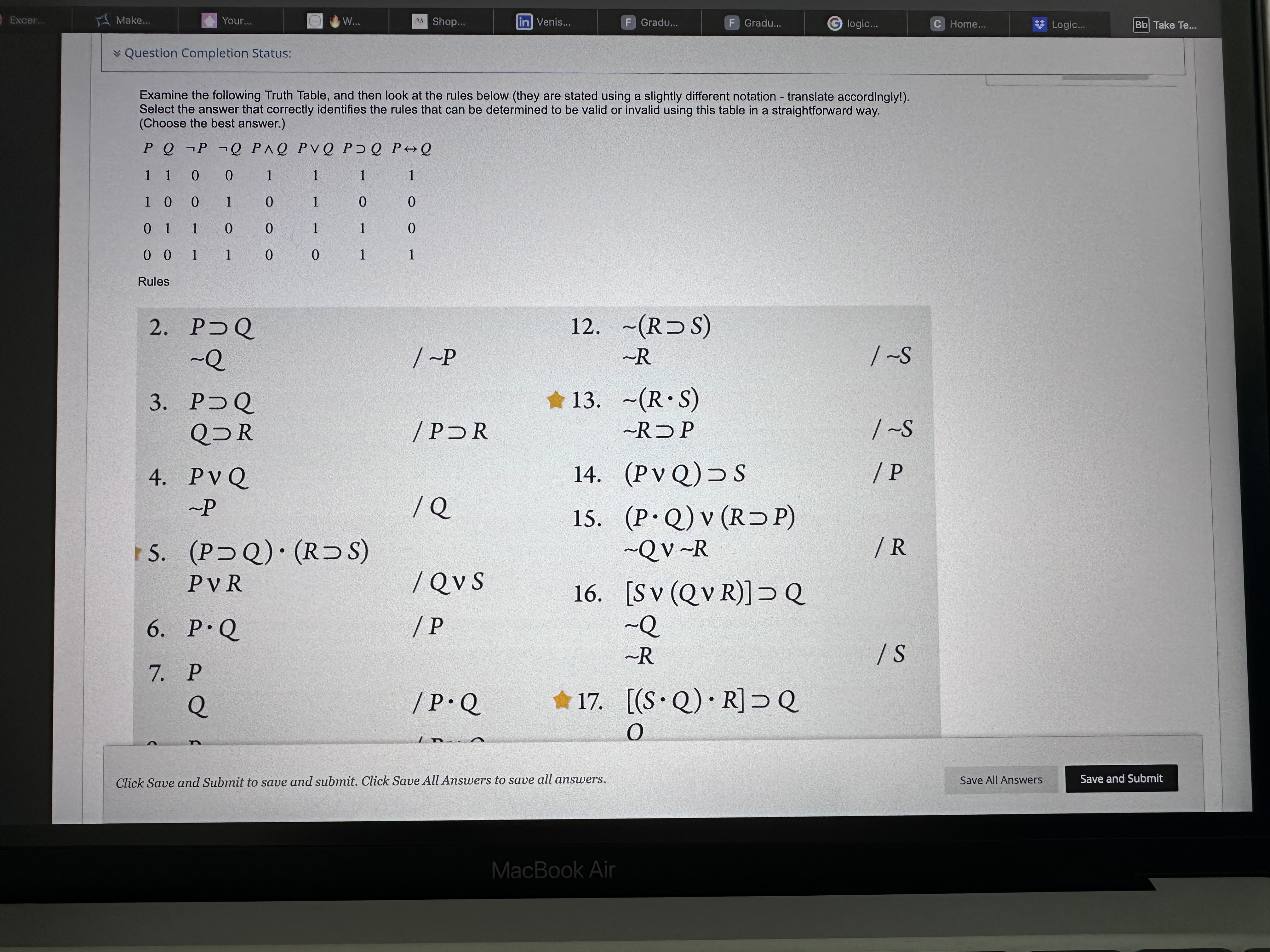Click the P↔Q truth table header
1270x952 pixels.
tap(411, 149)
